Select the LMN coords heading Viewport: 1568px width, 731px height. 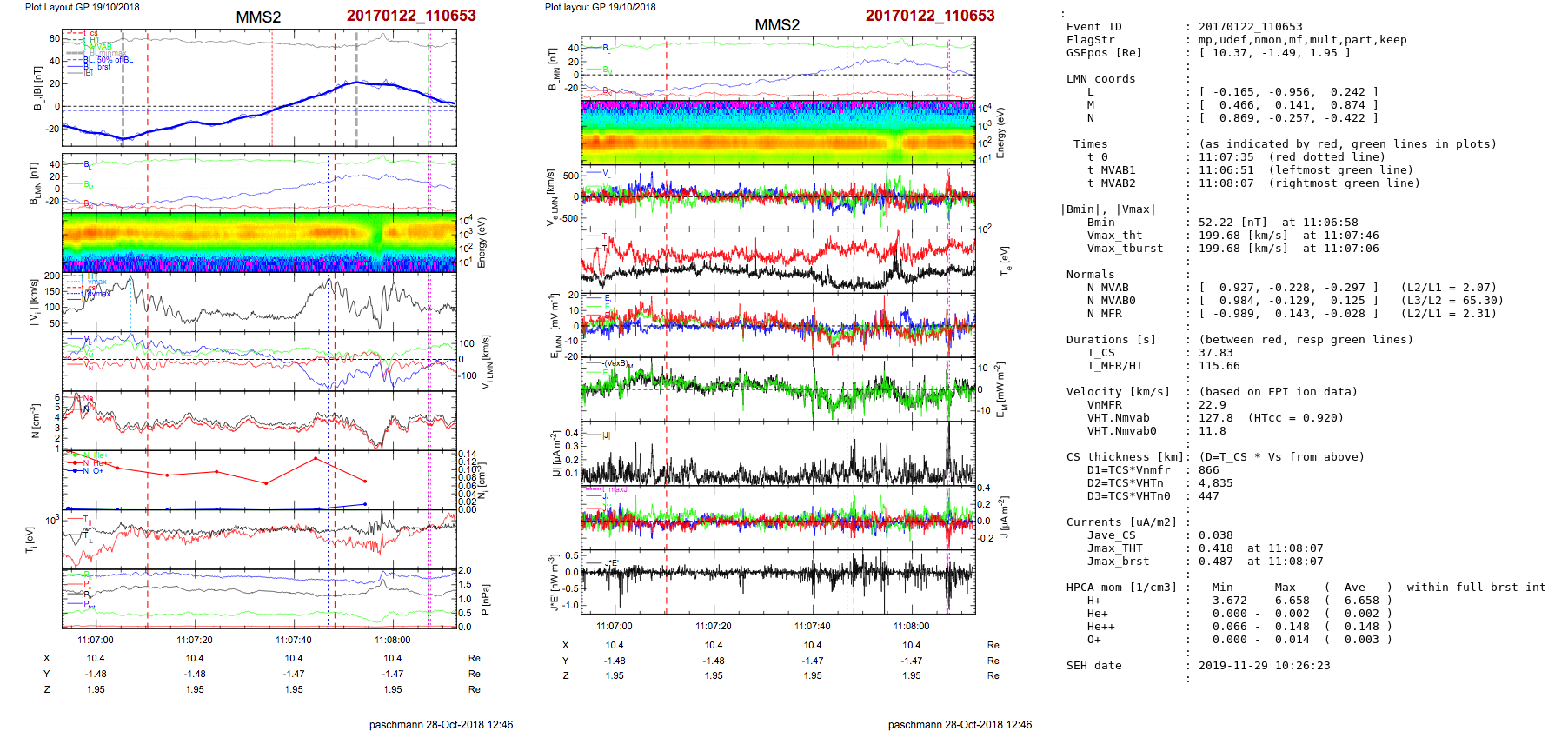1100,79
